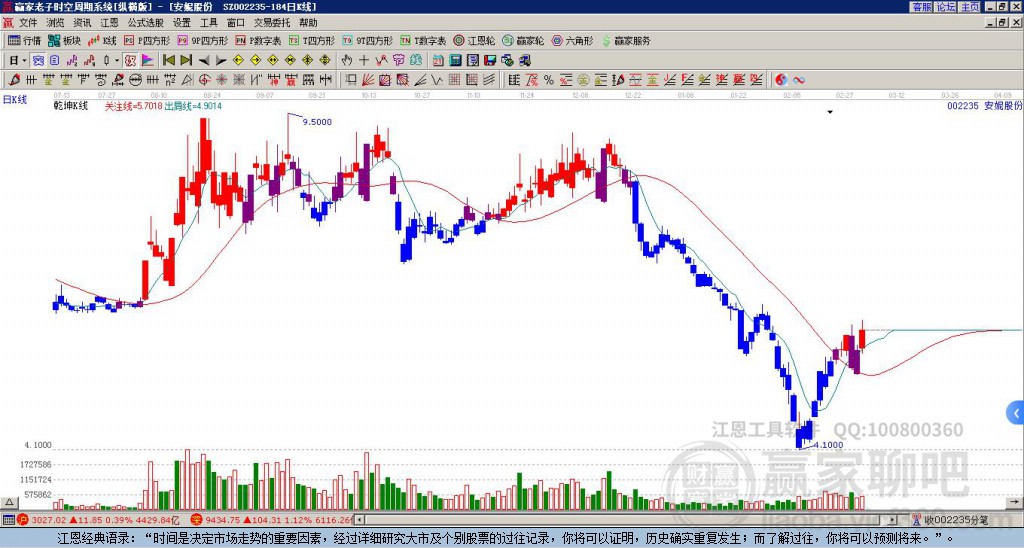Screen dimensions: 1024x548
Task: Open the T数字表 time number table
Action: pyautogui.click(x=423, y=40)
